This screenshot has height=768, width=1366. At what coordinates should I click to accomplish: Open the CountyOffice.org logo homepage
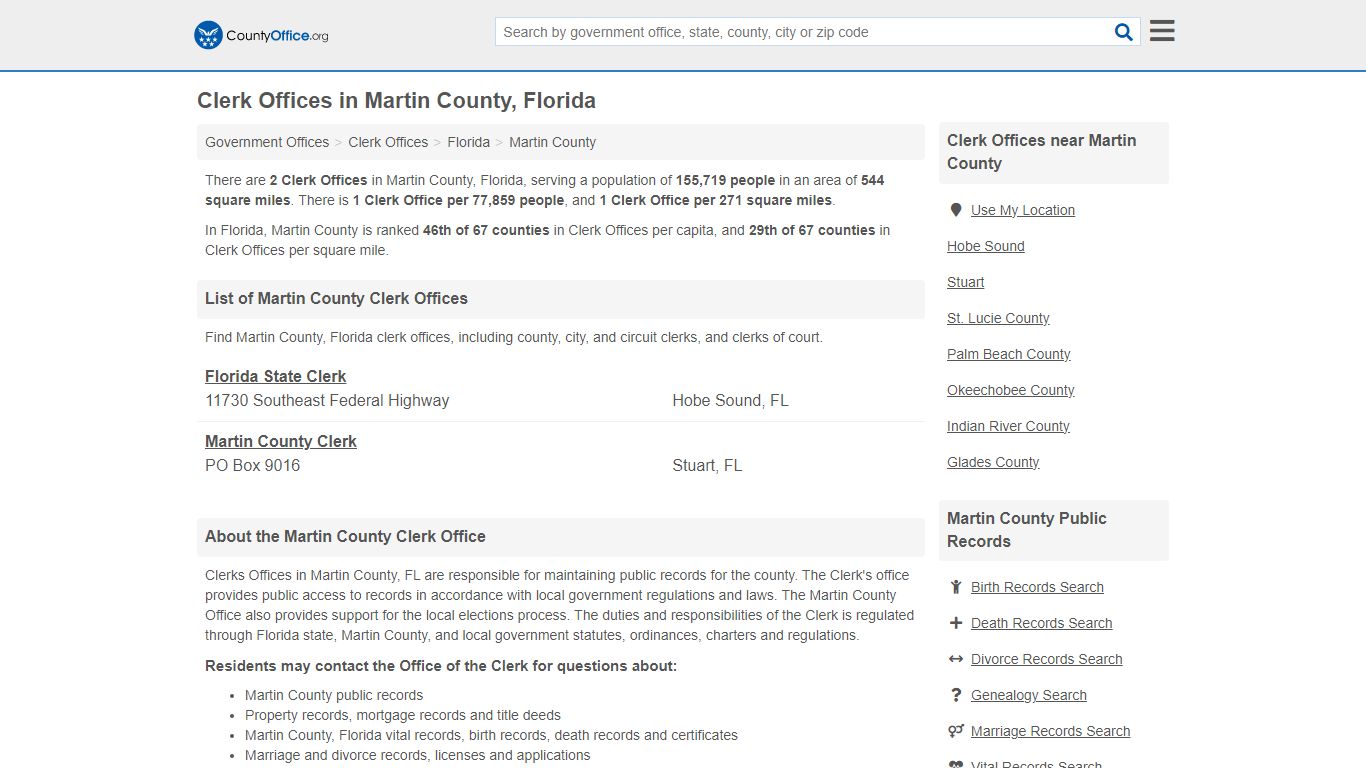point(261,35)
